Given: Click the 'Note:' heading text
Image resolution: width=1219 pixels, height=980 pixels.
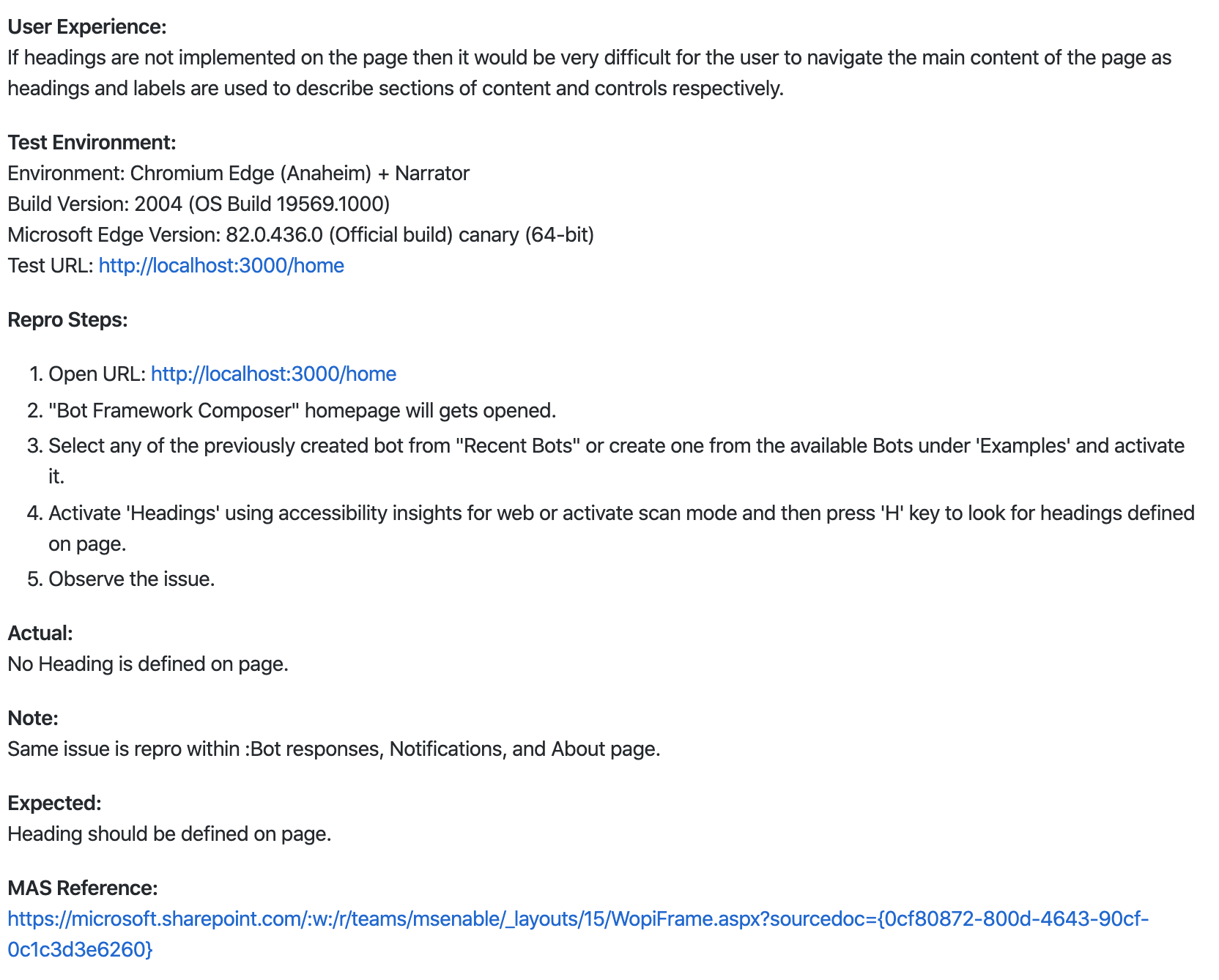Looking at the screenshot, I should point(33,719).
